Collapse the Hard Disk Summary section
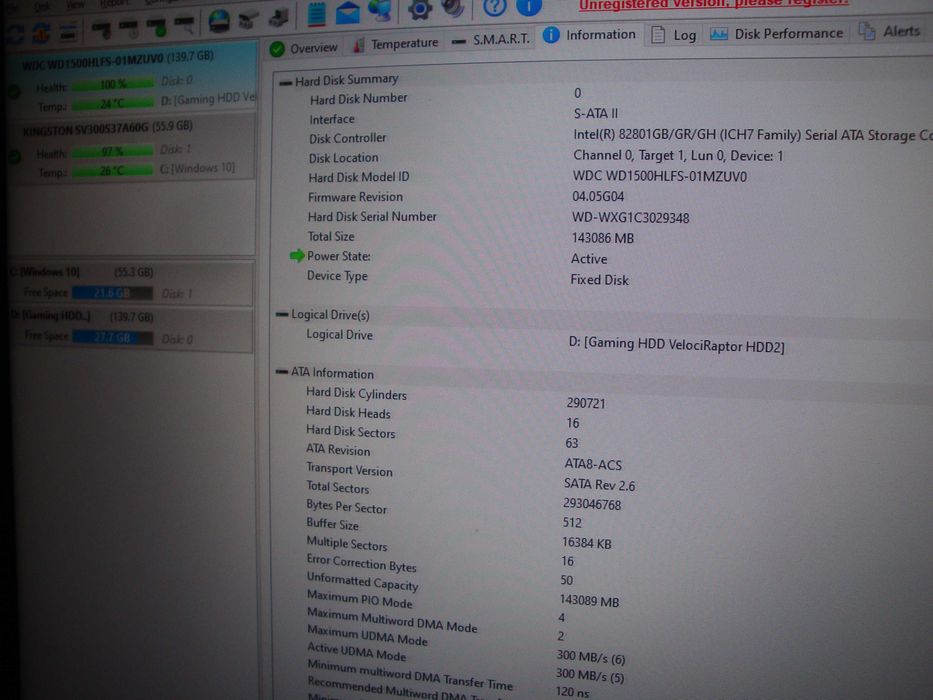The width and height of the screenshot is (933, 700). [285, 83]
